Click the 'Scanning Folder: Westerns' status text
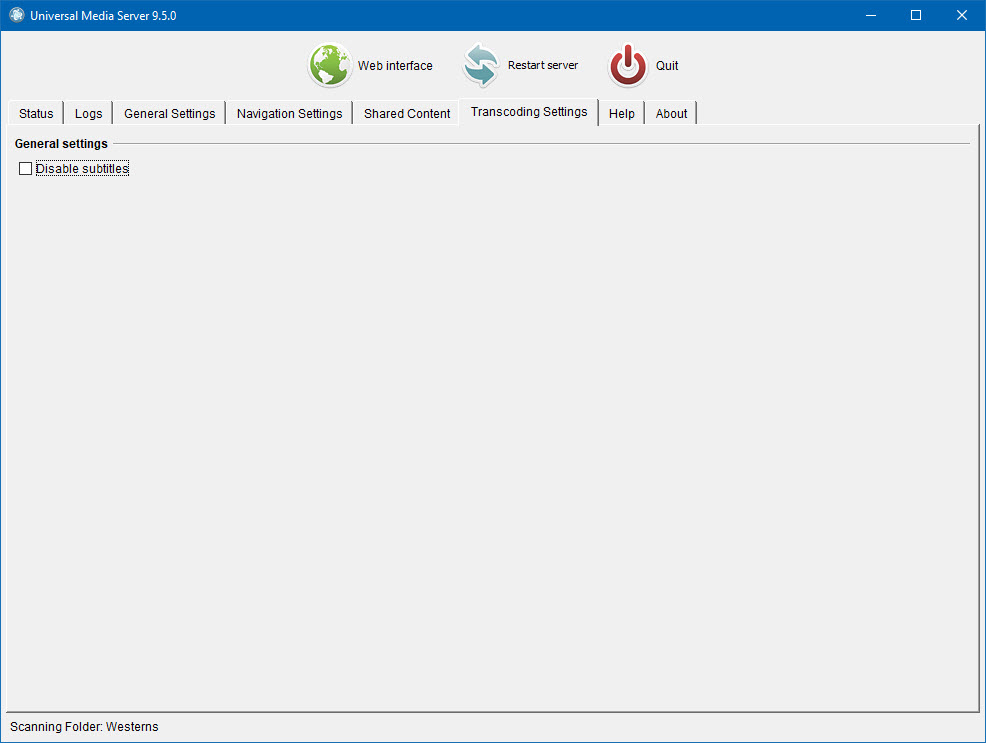The image size is (986, 743). tap(84, 727)
